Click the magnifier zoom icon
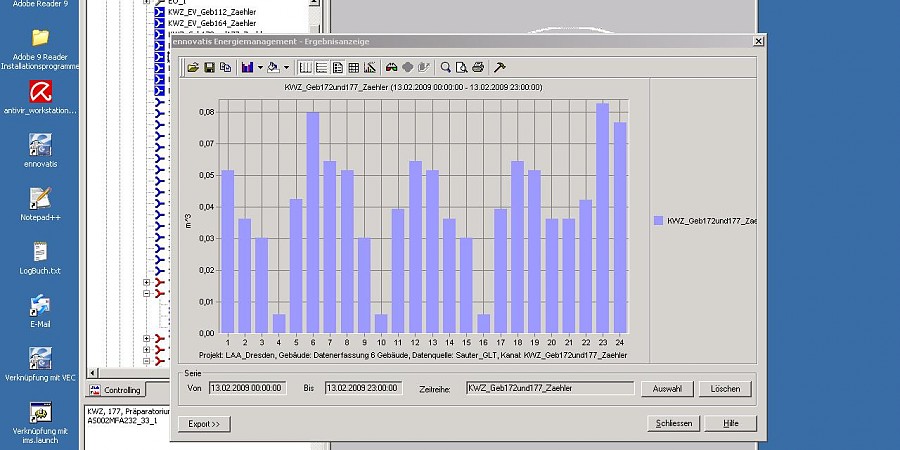This screenshot has width=900, height=450. [446, 67]
